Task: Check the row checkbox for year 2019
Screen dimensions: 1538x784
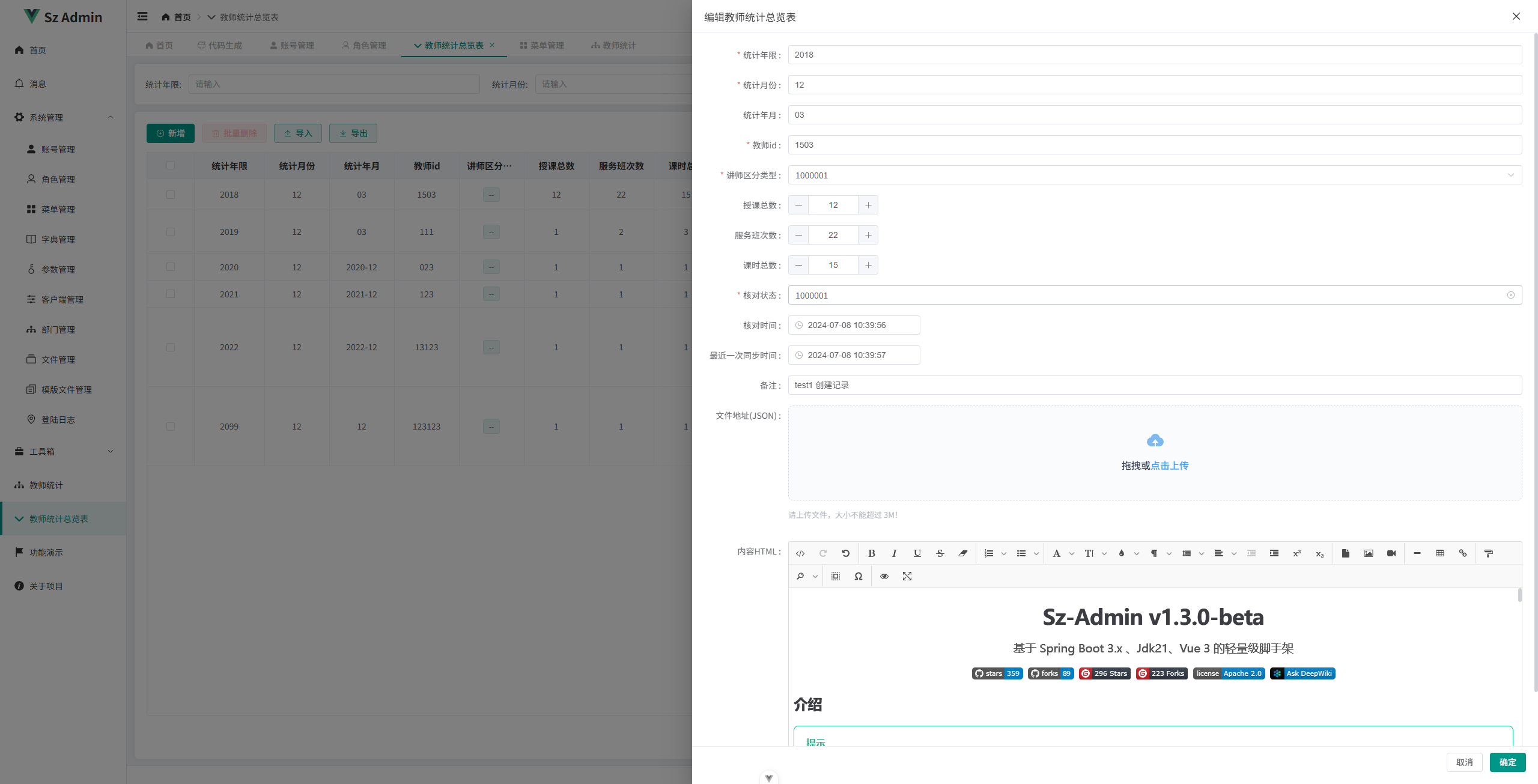Action: (x=171, y=232)
